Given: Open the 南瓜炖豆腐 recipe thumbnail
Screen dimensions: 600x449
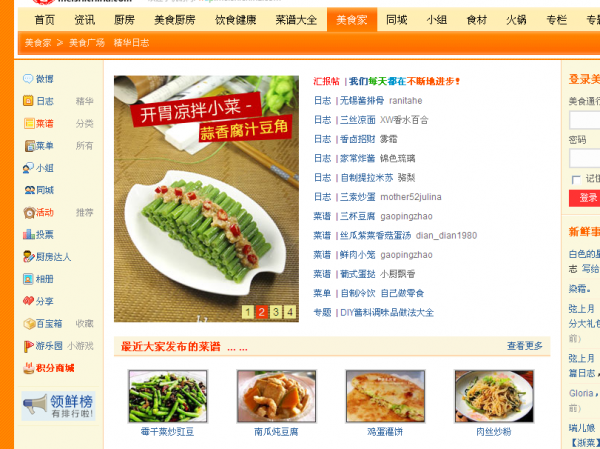Looking at the screenshot, I should tap(276, 396).
